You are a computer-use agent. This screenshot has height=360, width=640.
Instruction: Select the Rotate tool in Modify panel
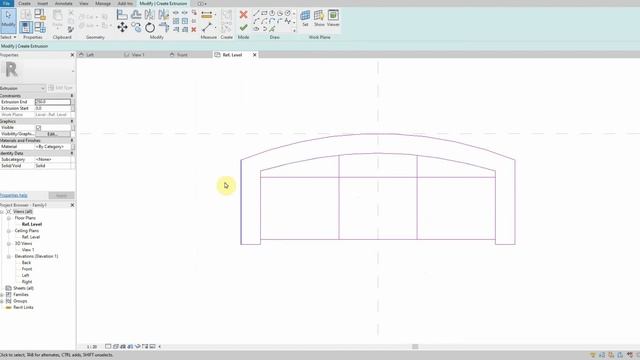tap(150, 27)
